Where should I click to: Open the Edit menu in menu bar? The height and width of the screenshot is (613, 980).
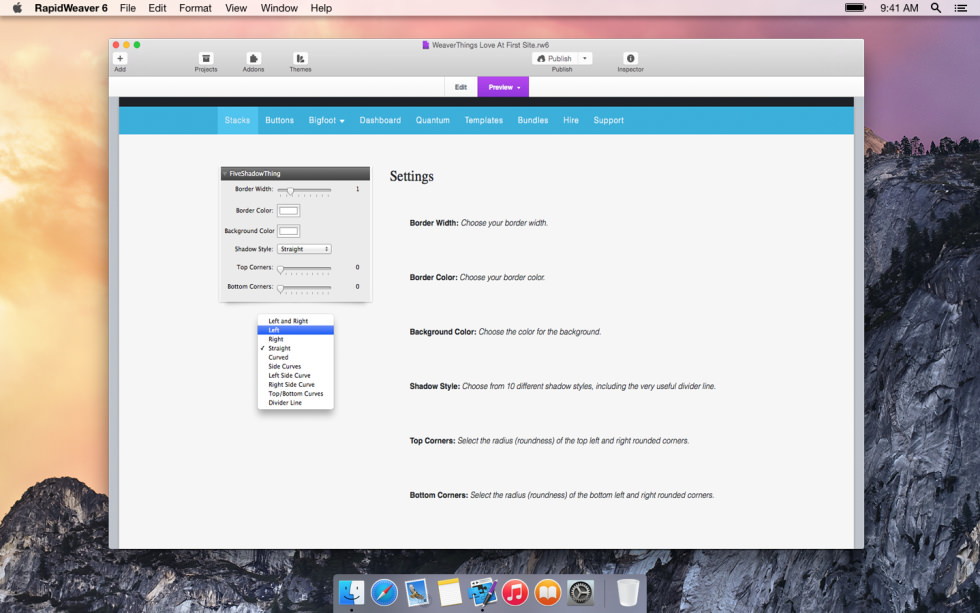(x=157, y=8)
